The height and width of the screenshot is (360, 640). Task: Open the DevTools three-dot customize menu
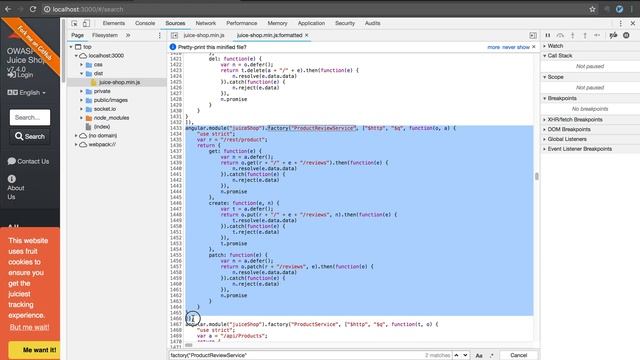[620, 23]
